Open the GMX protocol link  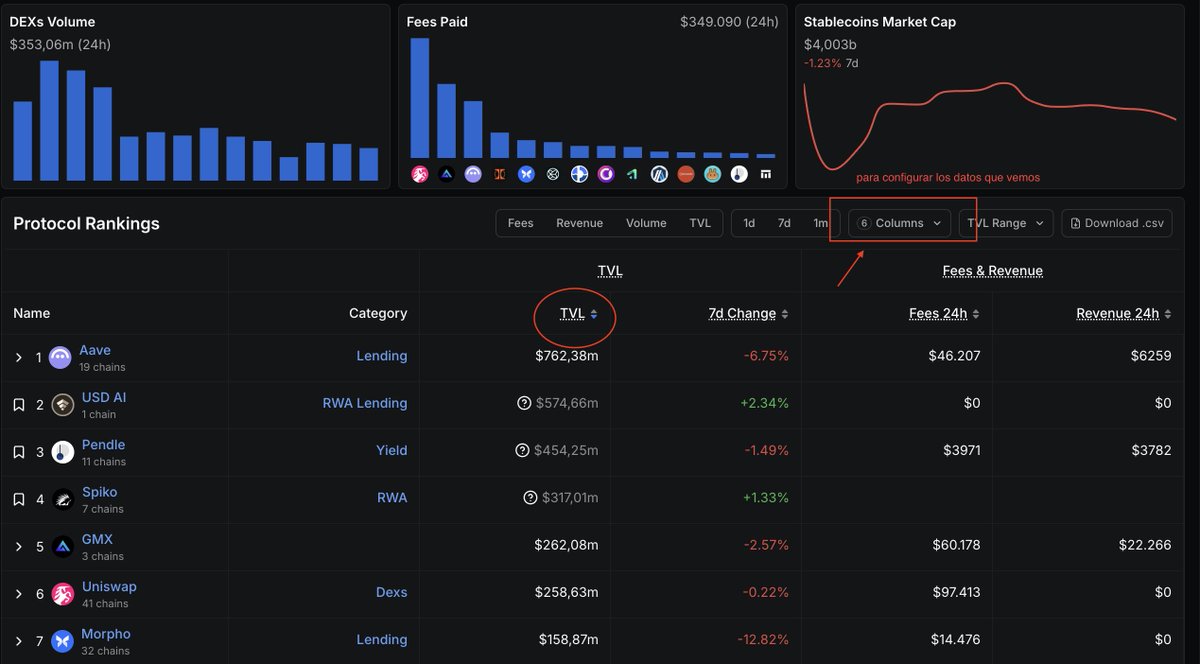coord(97,539)
